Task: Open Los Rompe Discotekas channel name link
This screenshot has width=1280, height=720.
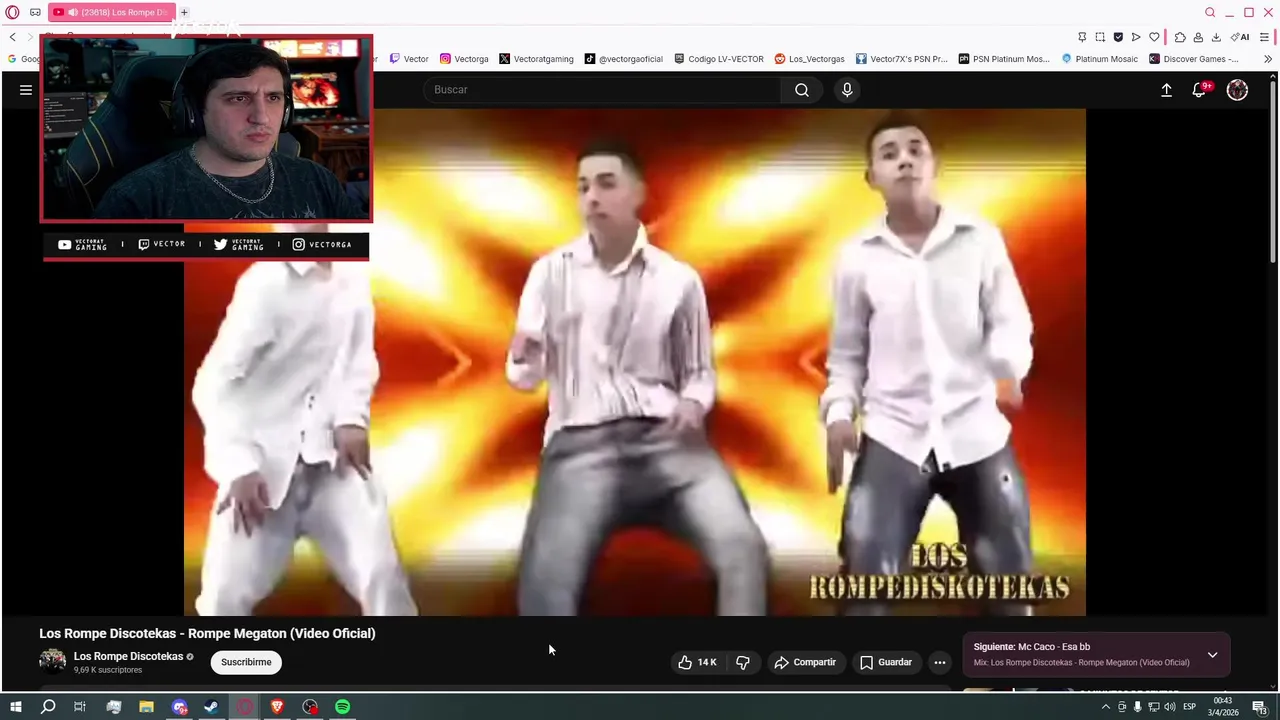Action: point(128,656)
